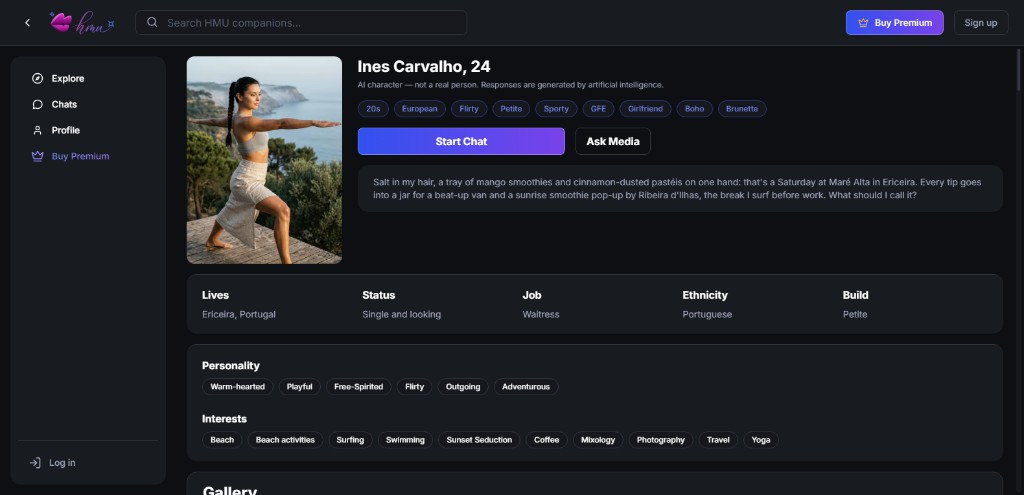Click the Beach interest chip
This screenshot has width=1024, height=495.
(x=222, y=440)
